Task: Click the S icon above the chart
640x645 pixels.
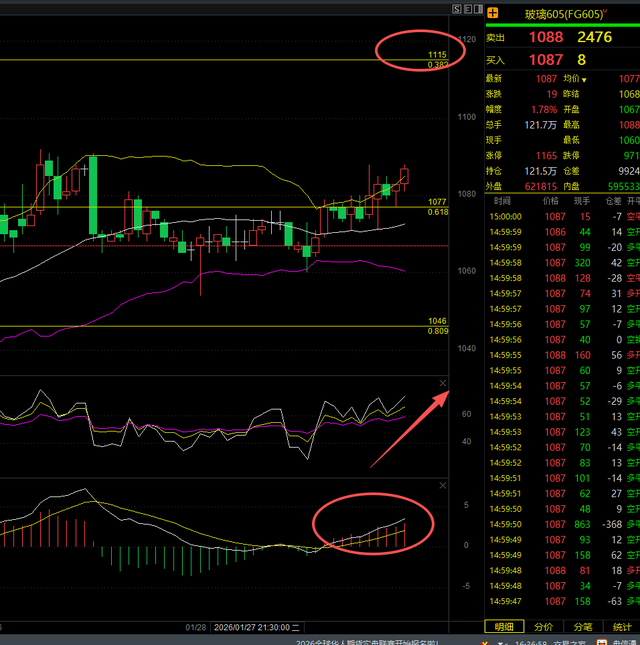Action: click(x=457, y=9)
